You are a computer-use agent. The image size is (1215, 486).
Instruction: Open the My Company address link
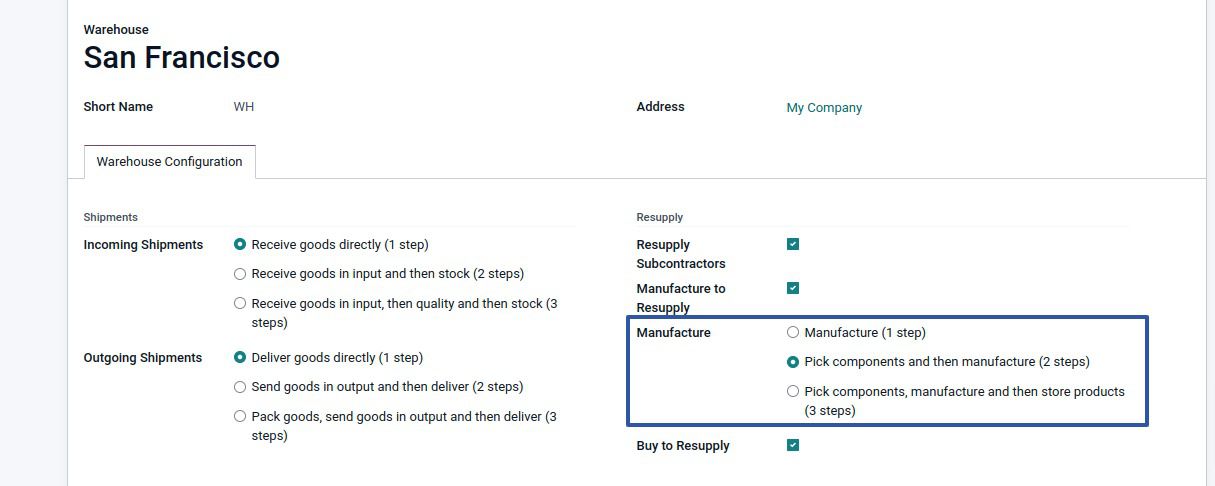[824, 108]
